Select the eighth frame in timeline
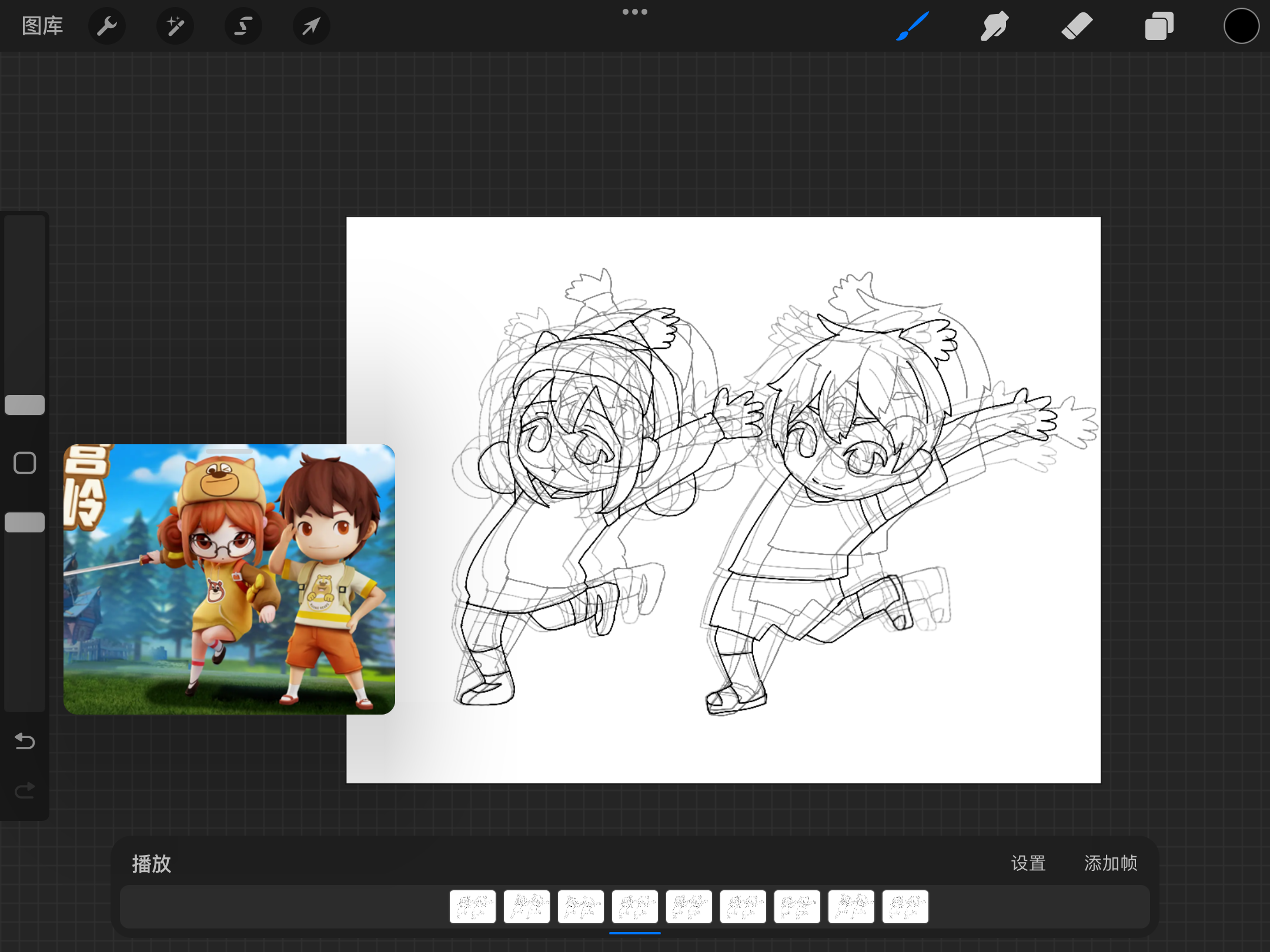 851,907
